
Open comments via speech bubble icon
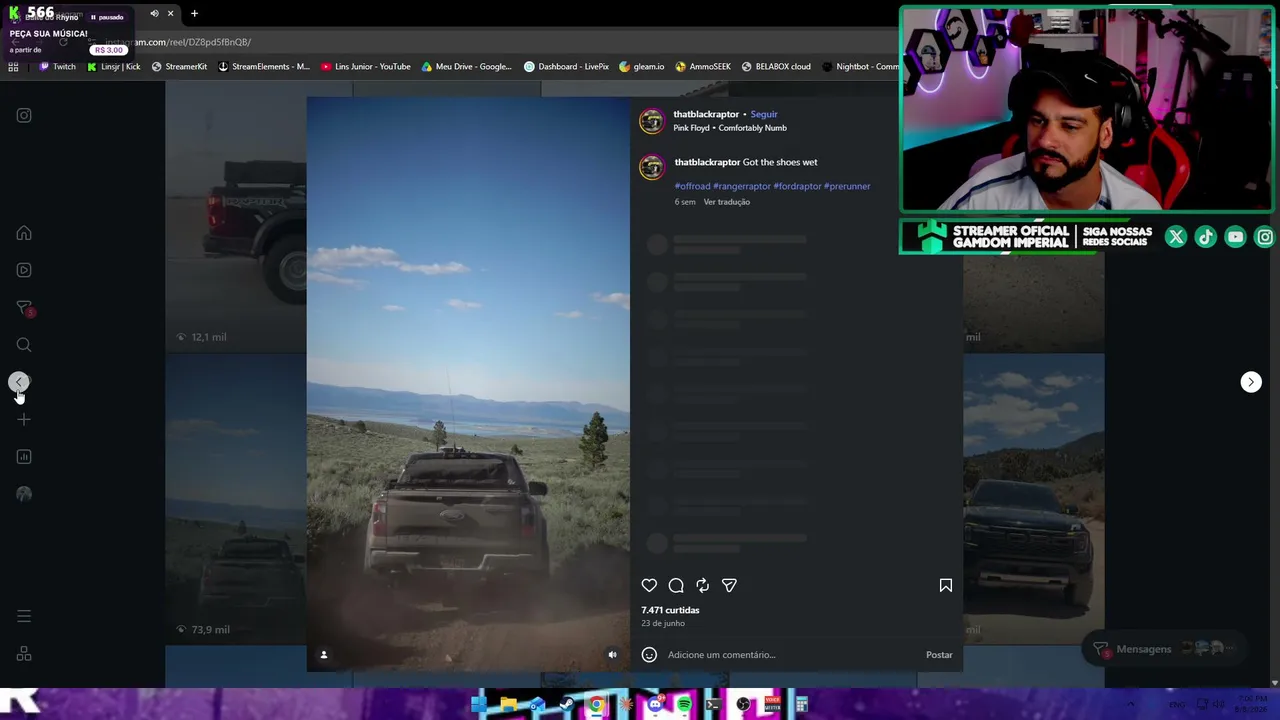pyautogui.click(x=676, y=586)
